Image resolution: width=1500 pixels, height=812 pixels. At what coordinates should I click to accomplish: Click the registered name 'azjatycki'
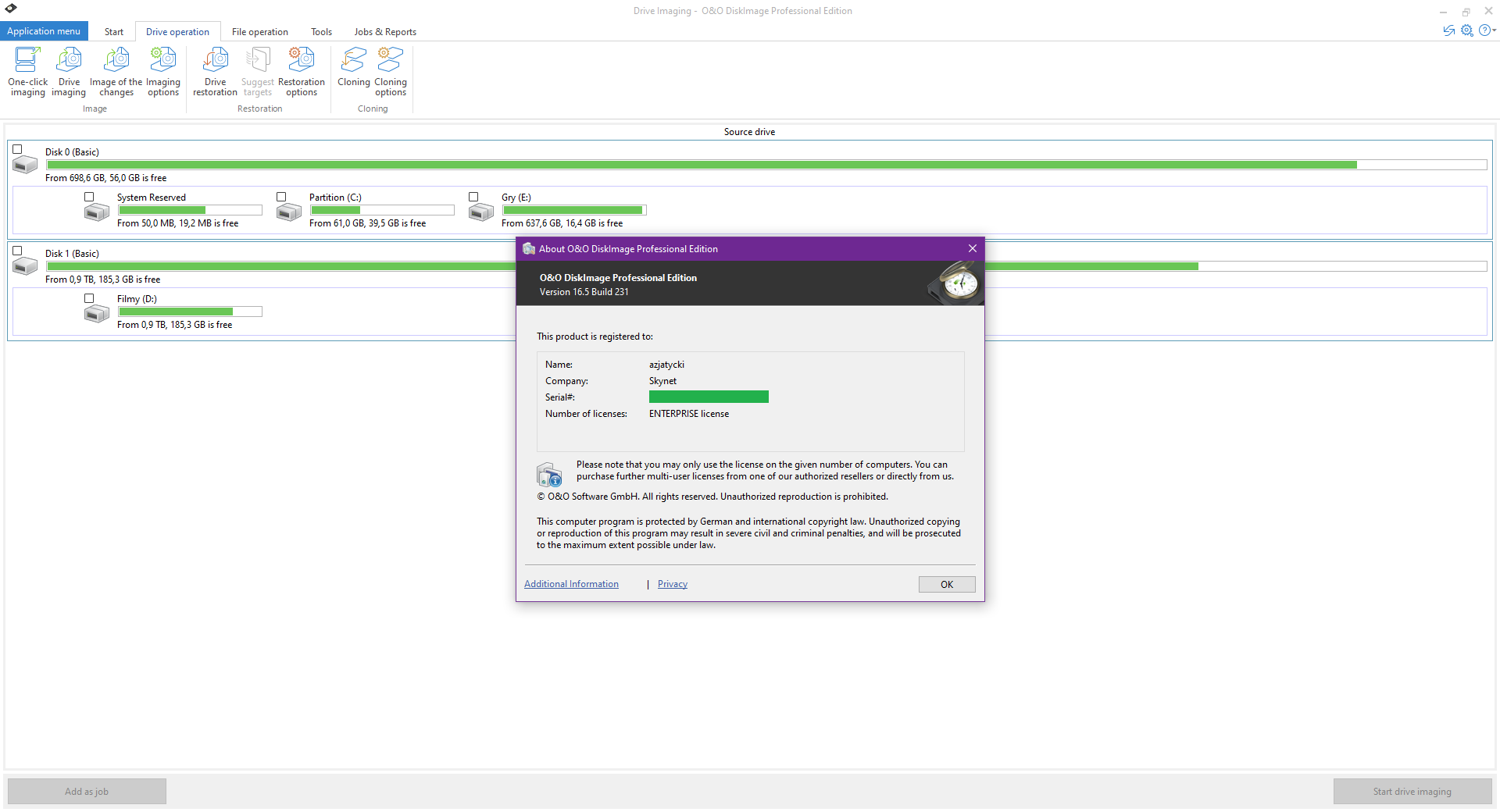[x=666, y=365]
